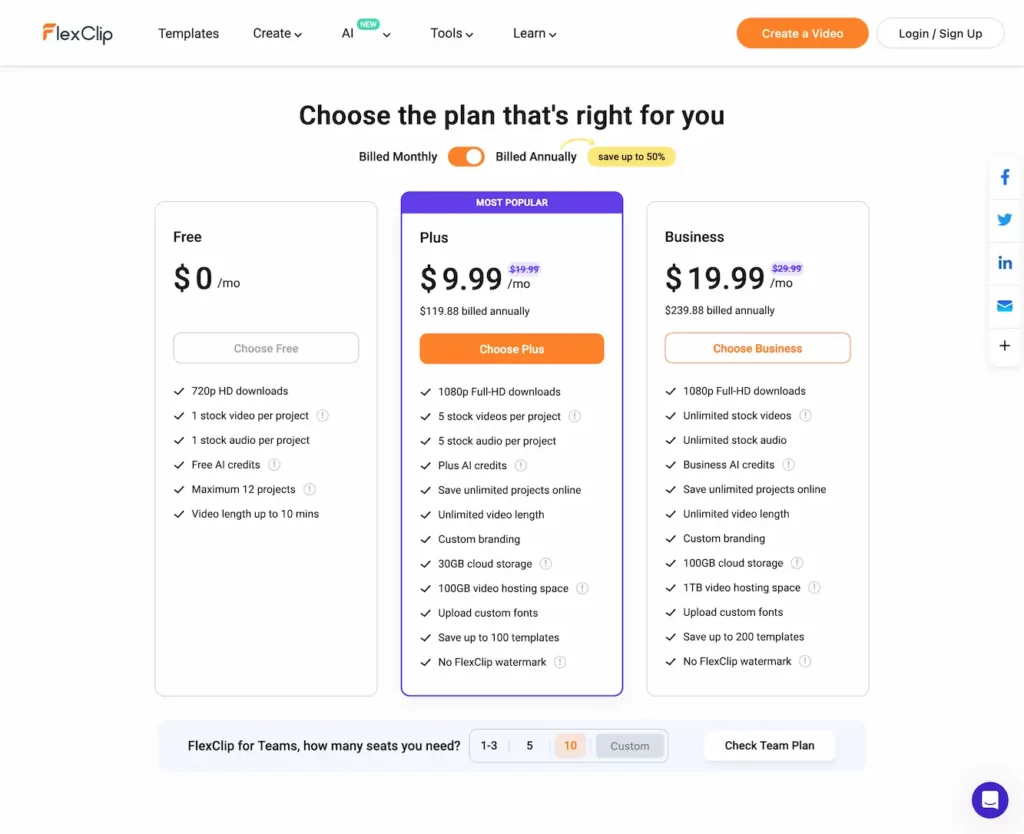
Task: Select Custom seats for team plan
Action: point(630,745)
